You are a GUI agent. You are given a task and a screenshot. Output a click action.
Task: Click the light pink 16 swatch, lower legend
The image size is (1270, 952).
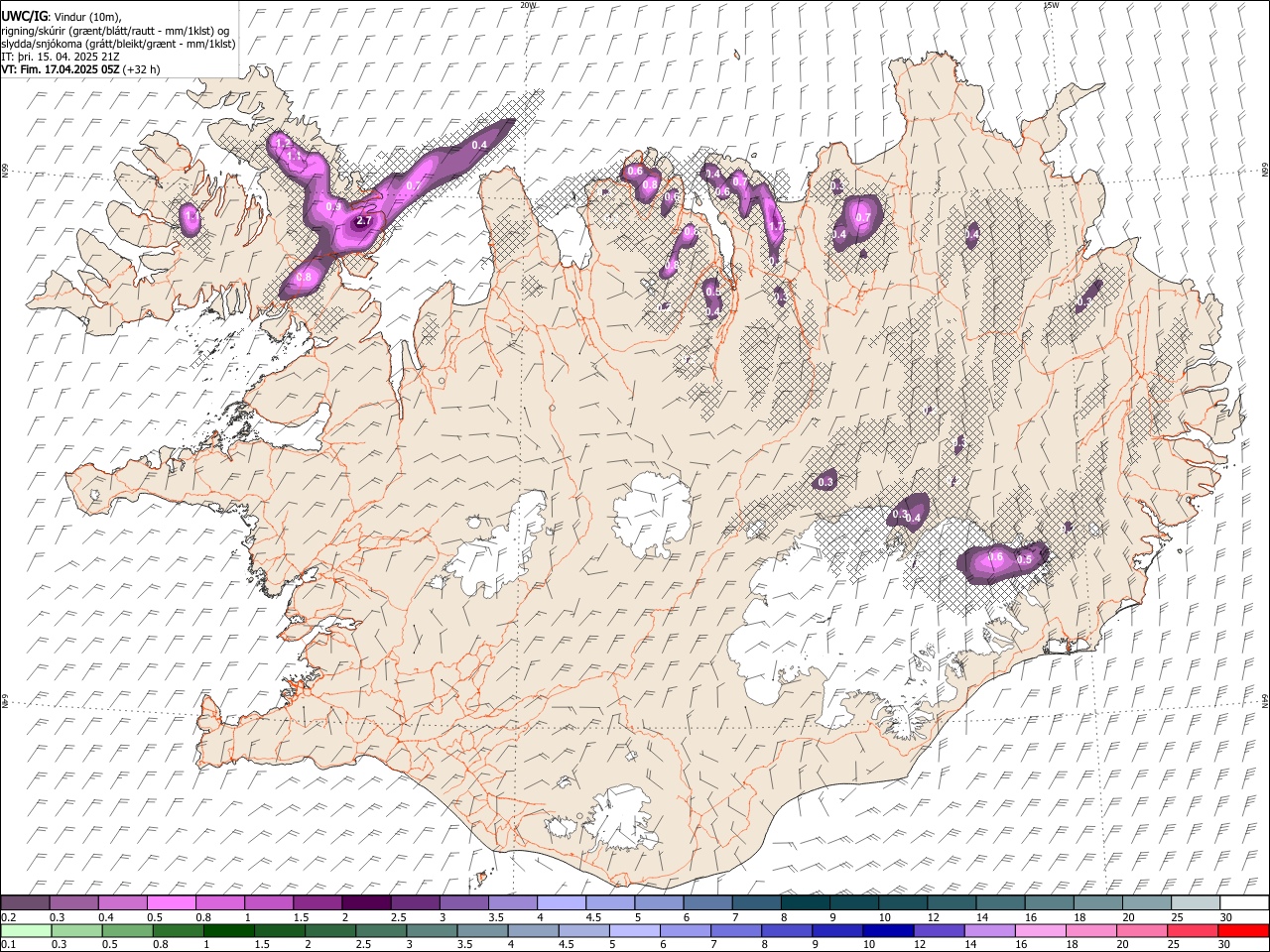[x=1040, y=930]
